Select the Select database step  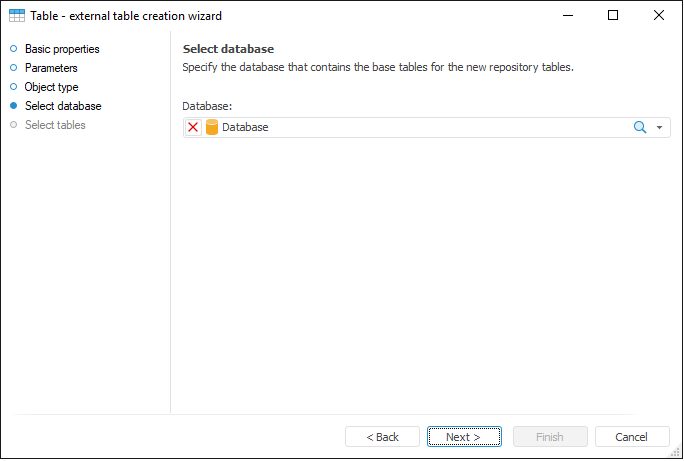click(62, 106)
